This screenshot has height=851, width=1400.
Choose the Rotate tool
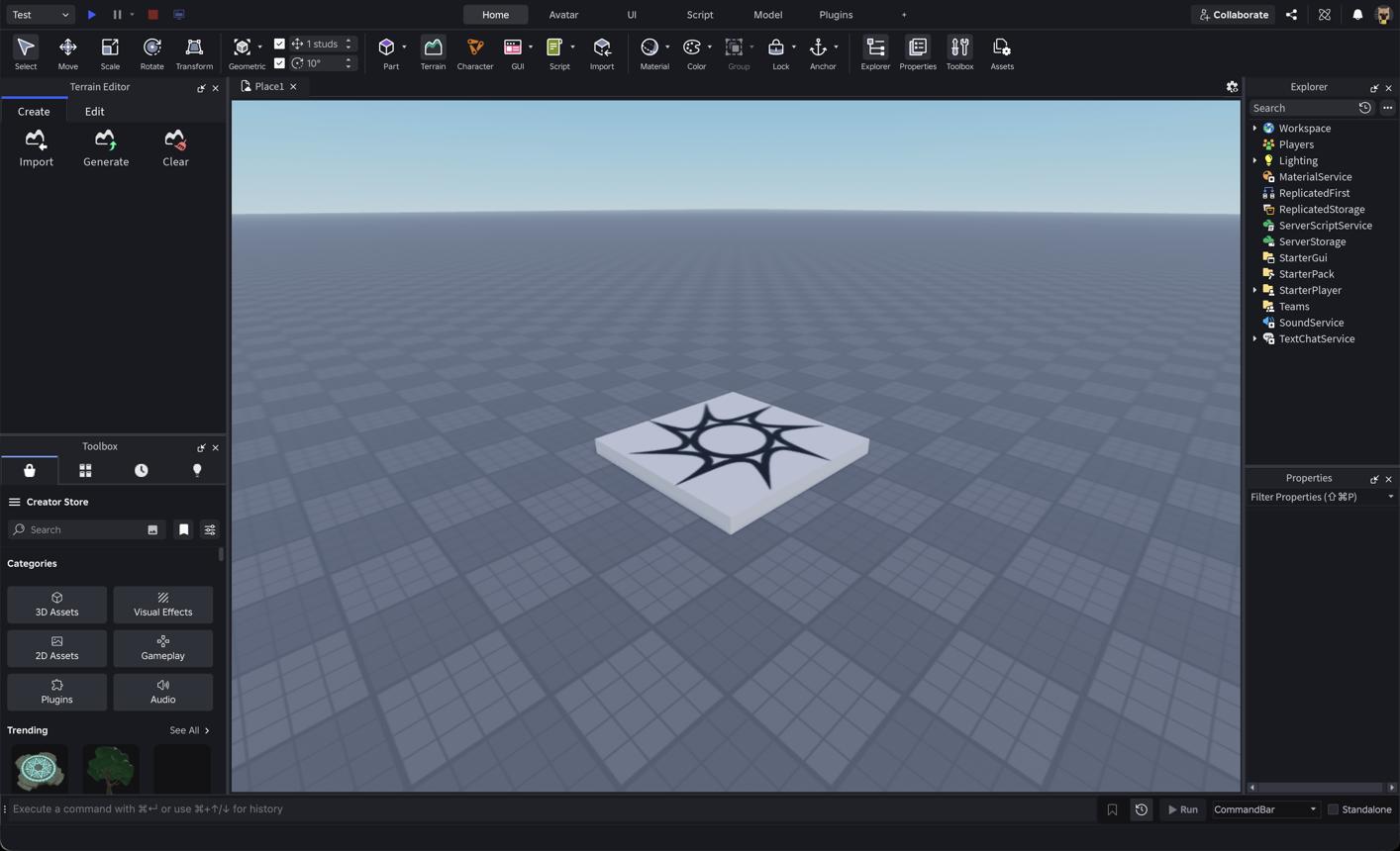click(151, 52)
